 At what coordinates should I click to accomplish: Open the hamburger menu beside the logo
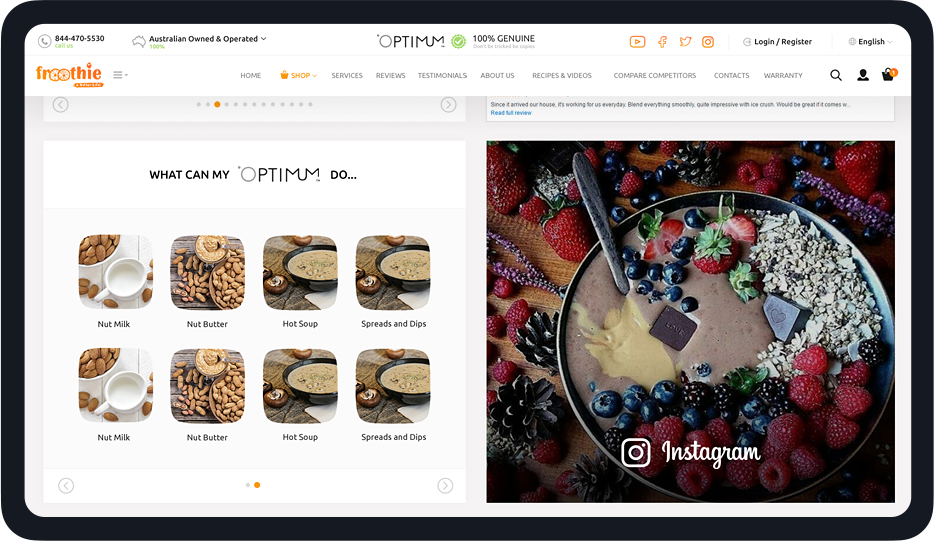click(119, 75)
